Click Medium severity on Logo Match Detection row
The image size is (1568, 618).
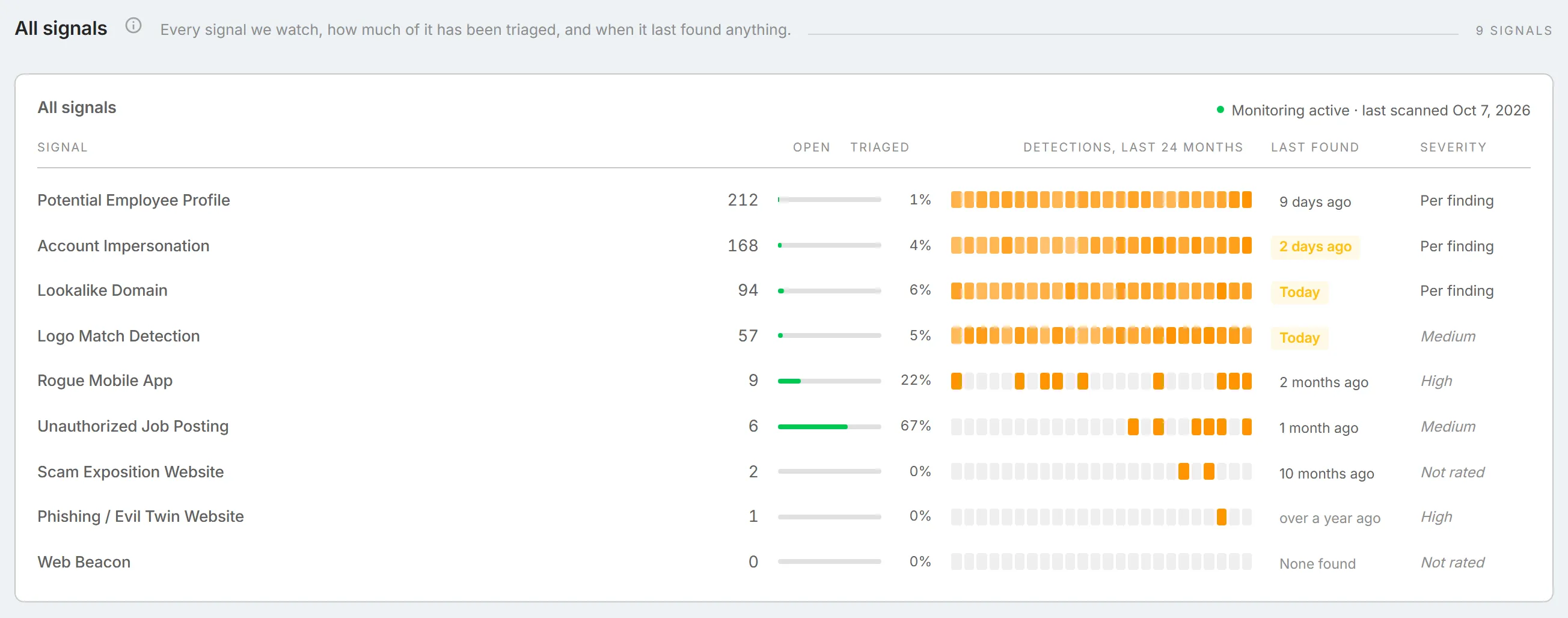(x=1448, y=336)
